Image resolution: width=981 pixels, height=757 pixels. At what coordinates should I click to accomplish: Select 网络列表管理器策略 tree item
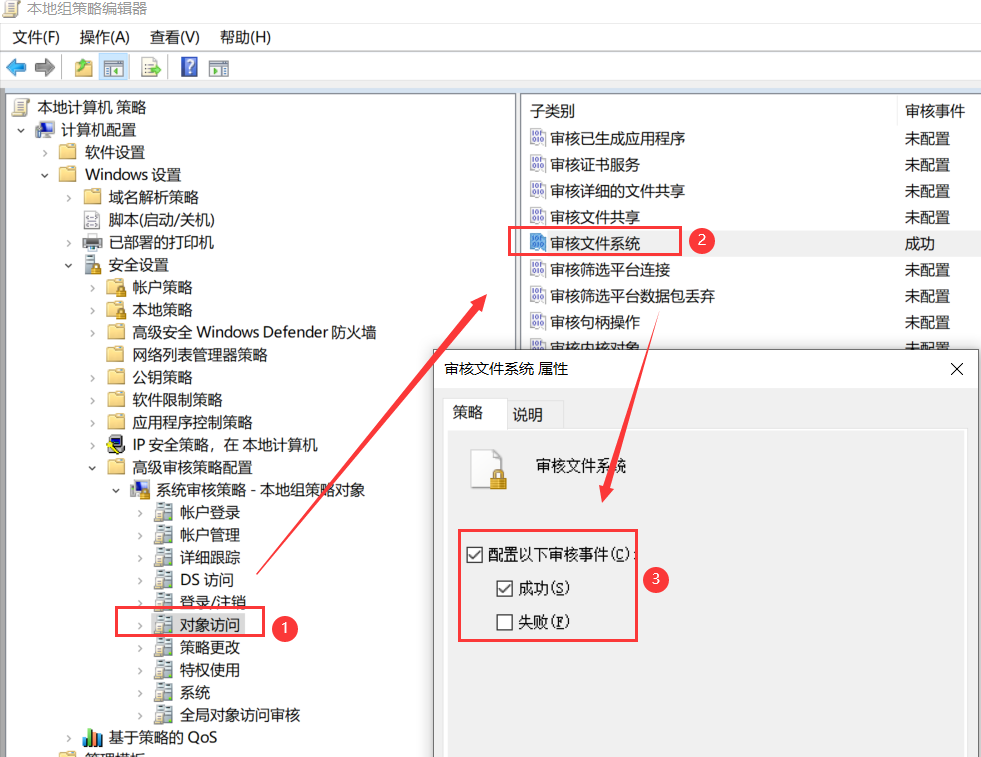(x=200, y=355)
